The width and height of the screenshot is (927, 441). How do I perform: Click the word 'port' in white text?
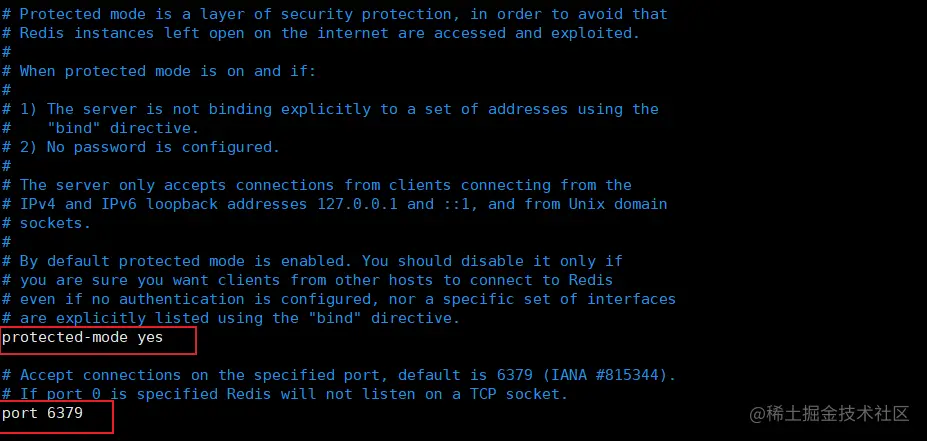20,413
